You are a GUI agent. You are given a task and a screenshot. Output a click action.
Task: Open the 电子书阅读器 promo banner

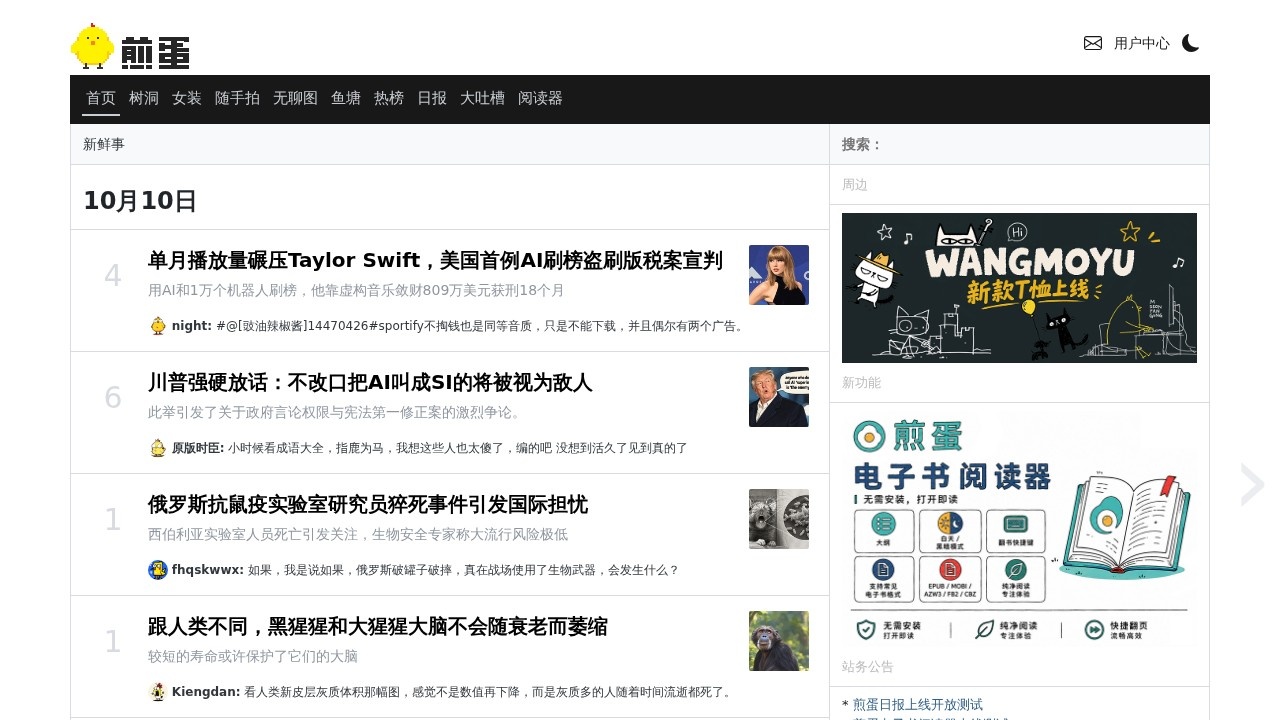(1019, 529)
